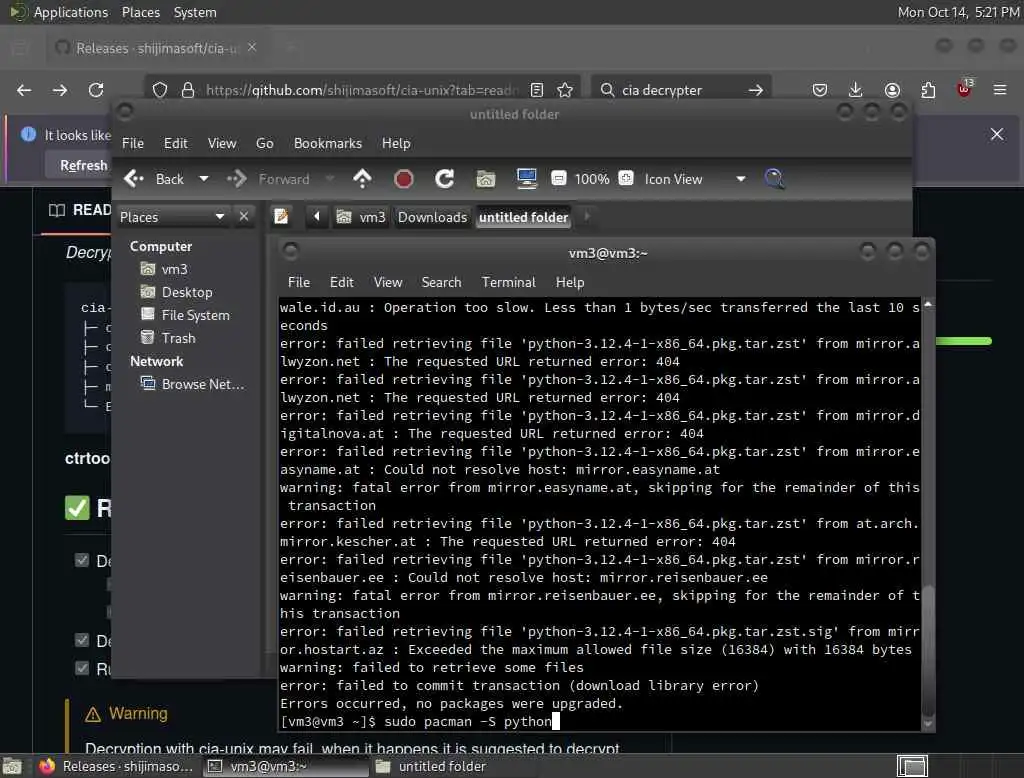Click the Computer icon in file manager toolbar
This screenshot has width=1024, height=778.
526,178
